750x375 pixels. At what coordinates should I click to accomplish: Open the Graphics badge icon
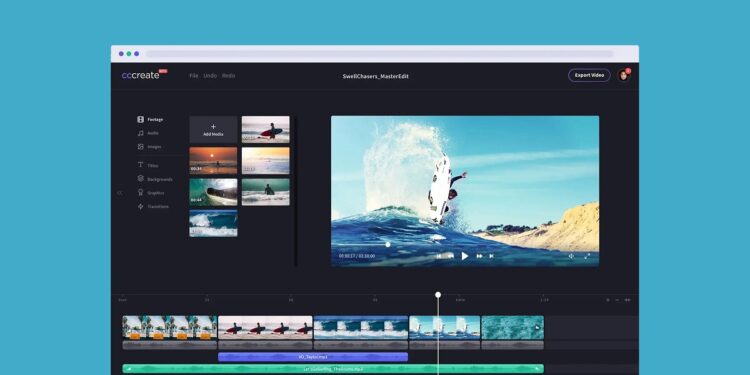(x=141, y=192)
